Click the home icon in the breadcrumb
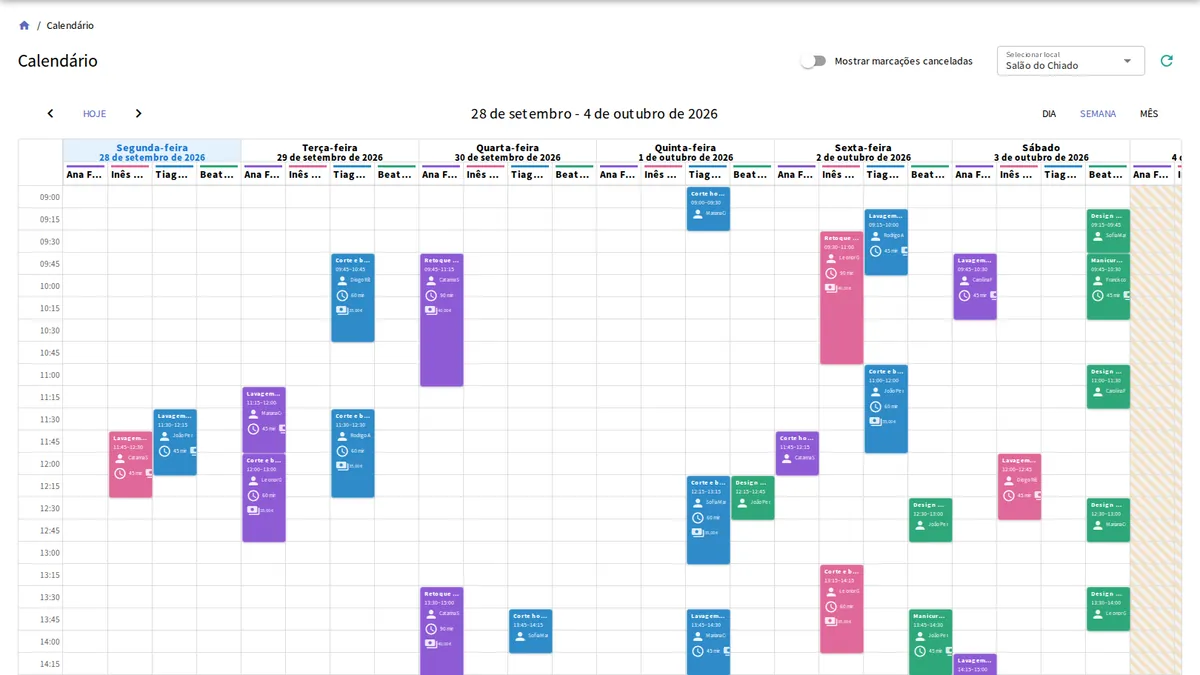This screenshot has width=1200, height=675. pyautogui.click(x=24, y=25)
